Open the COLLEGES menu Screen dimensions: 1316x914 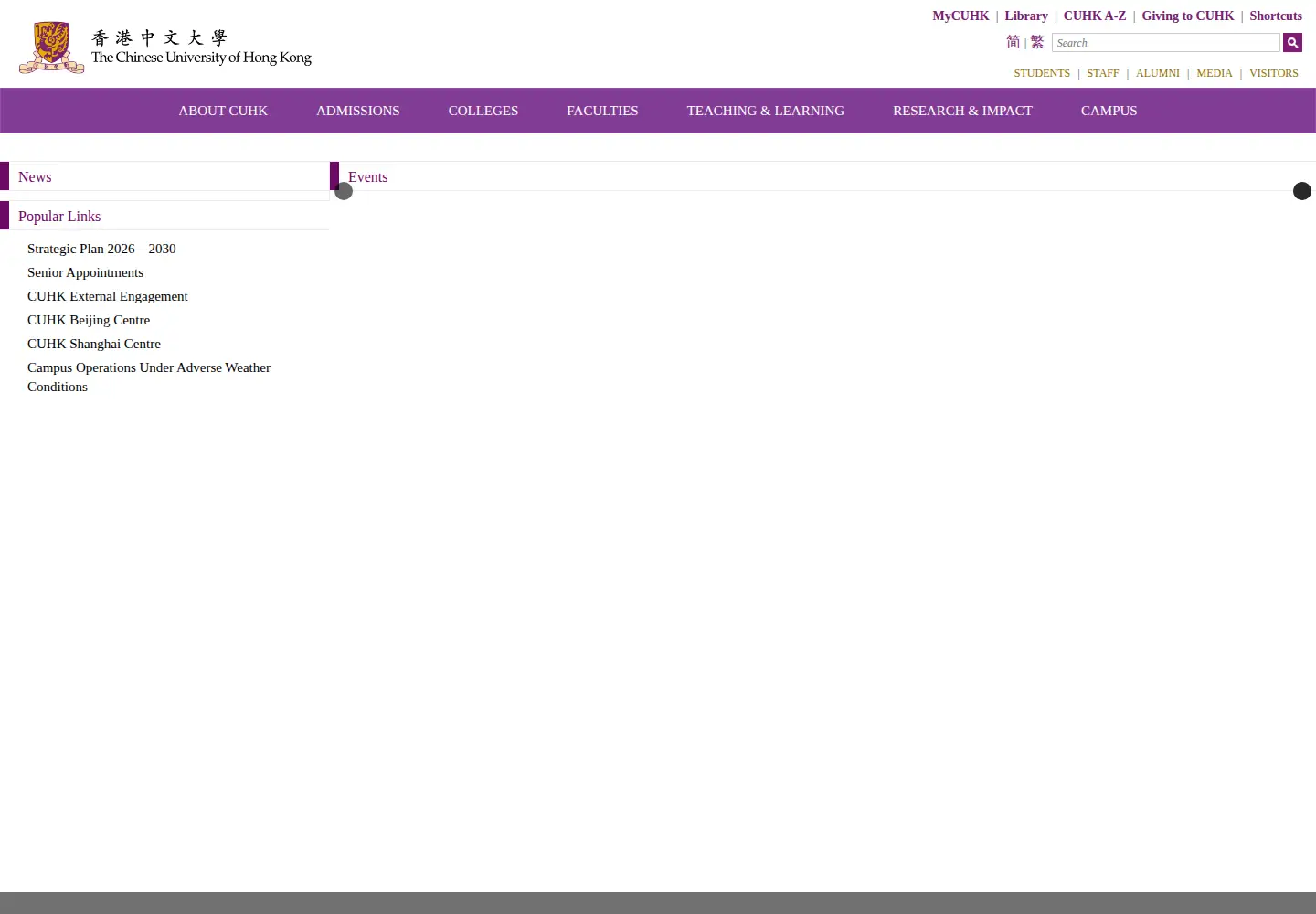click(483, 111)
